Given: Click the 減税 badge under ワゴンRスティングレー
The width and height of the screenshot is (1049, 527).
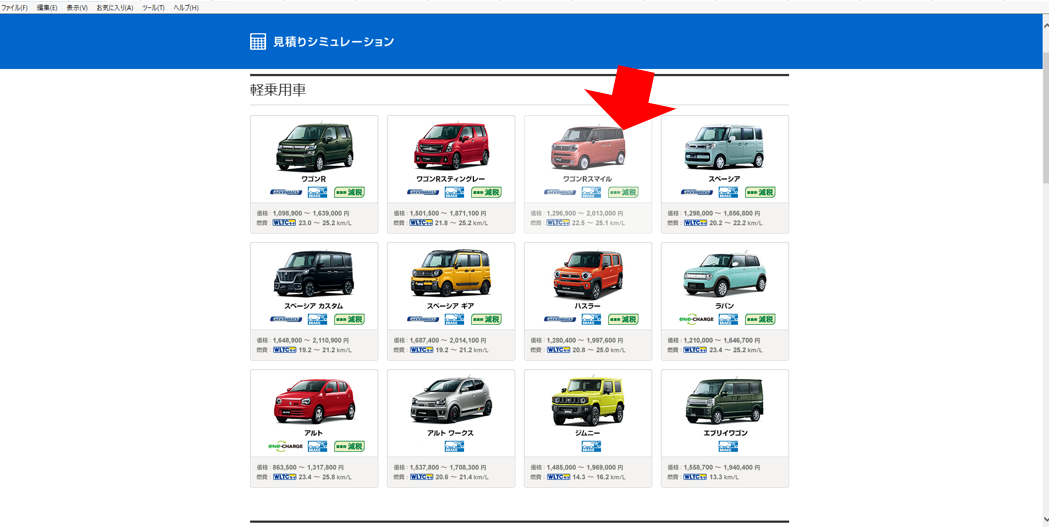Looking at the screenshot, I should (486, 192).
